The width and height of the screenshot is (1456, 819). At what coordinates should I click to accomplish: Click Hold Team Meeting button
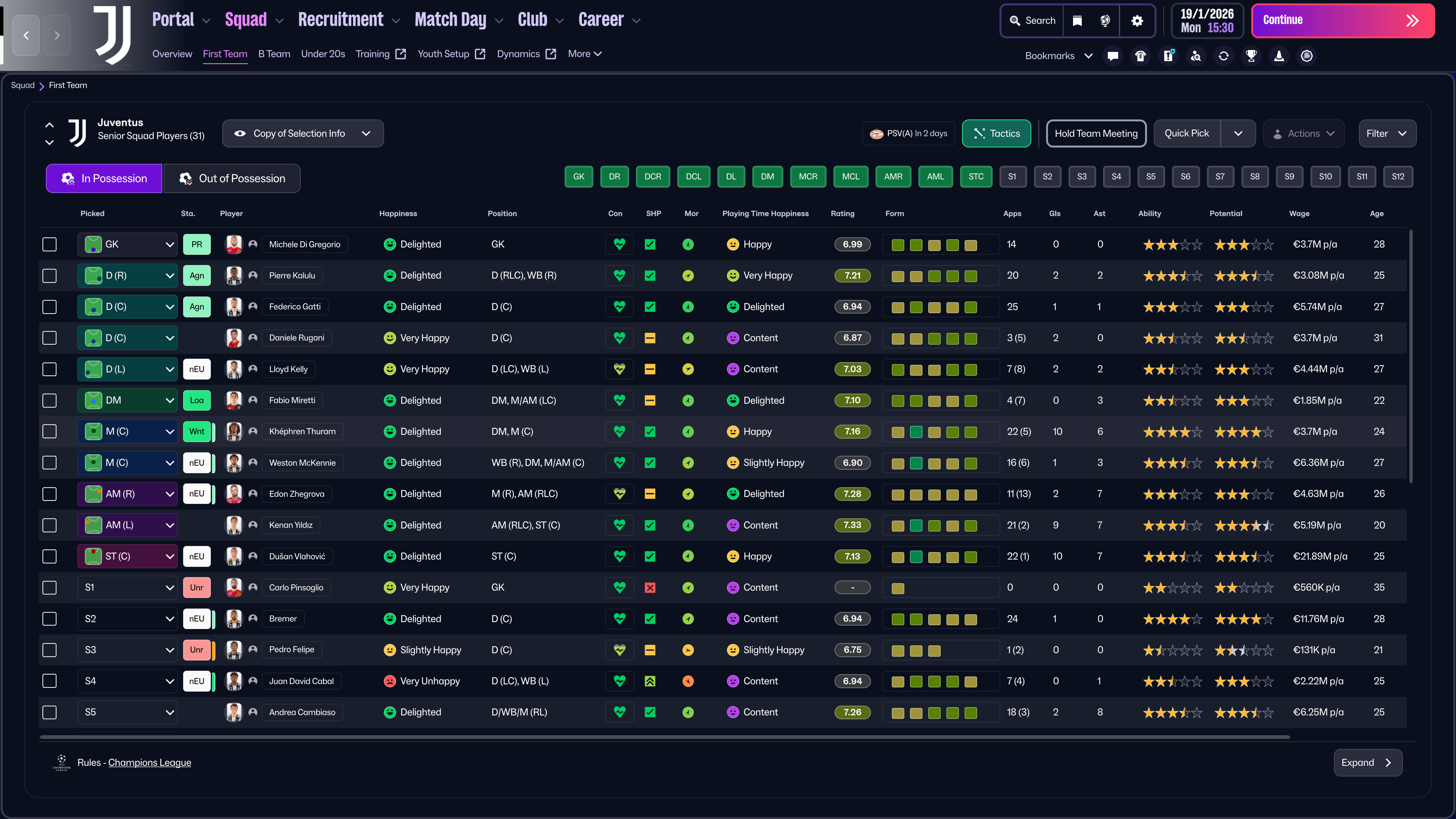click(1096, 133)
